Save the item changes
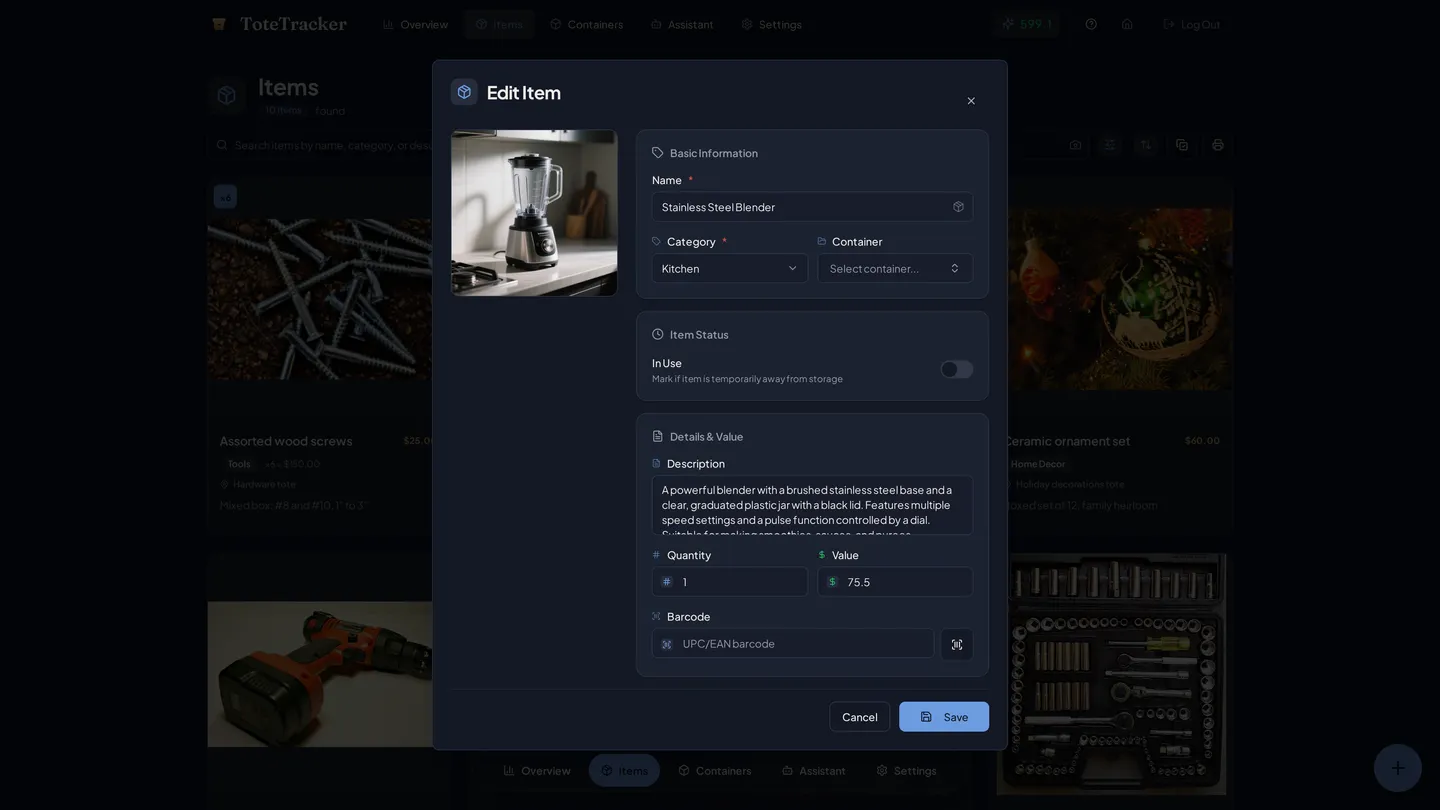Image resolution: width=1440 pixels, height=810 pixels. point(944,717)
